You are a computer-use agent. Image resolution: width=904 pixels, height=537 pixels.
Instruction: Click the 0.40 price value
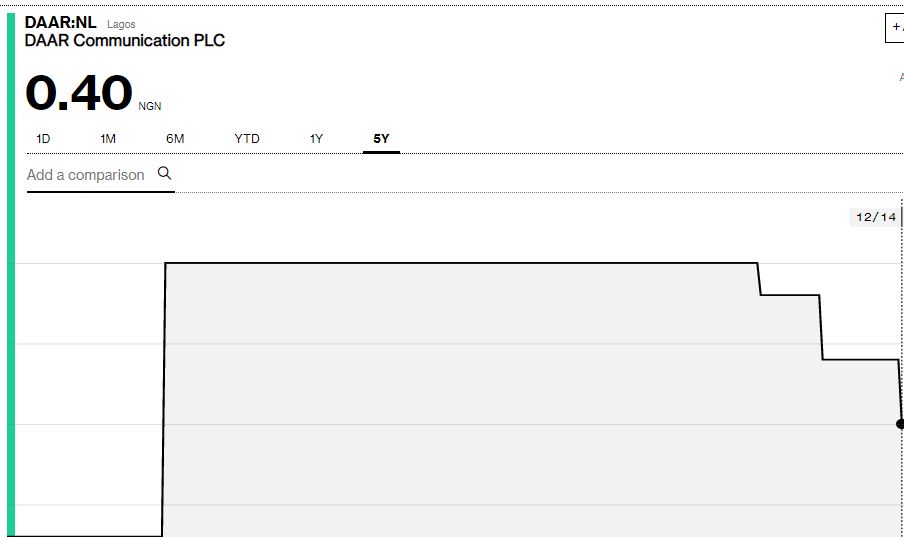[79, 93]
